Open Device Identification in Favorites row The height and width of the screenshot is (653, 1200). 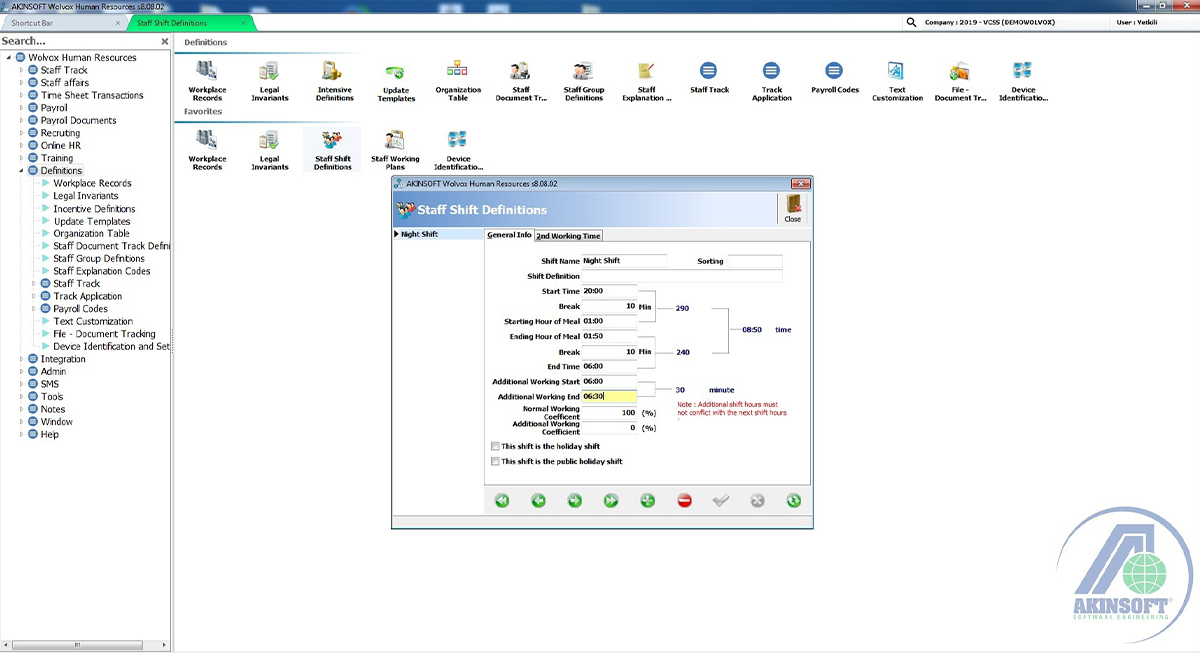click(x=458, y=150)
